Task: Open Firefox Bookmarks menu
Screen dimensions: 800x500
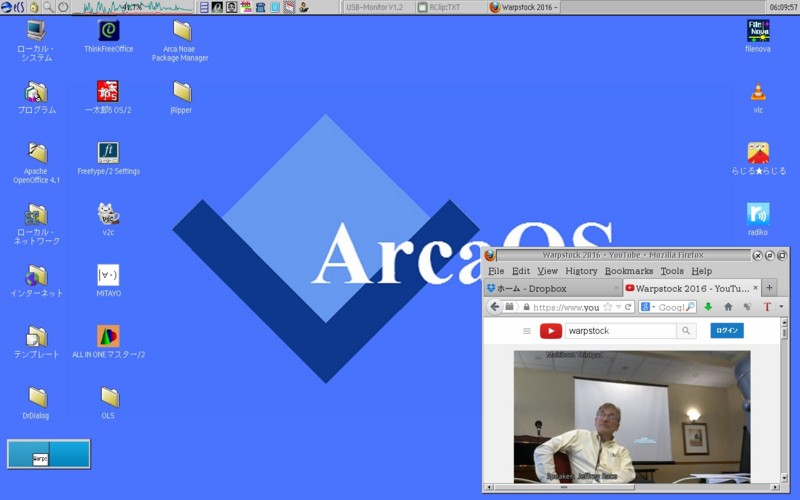Action: 629,271
